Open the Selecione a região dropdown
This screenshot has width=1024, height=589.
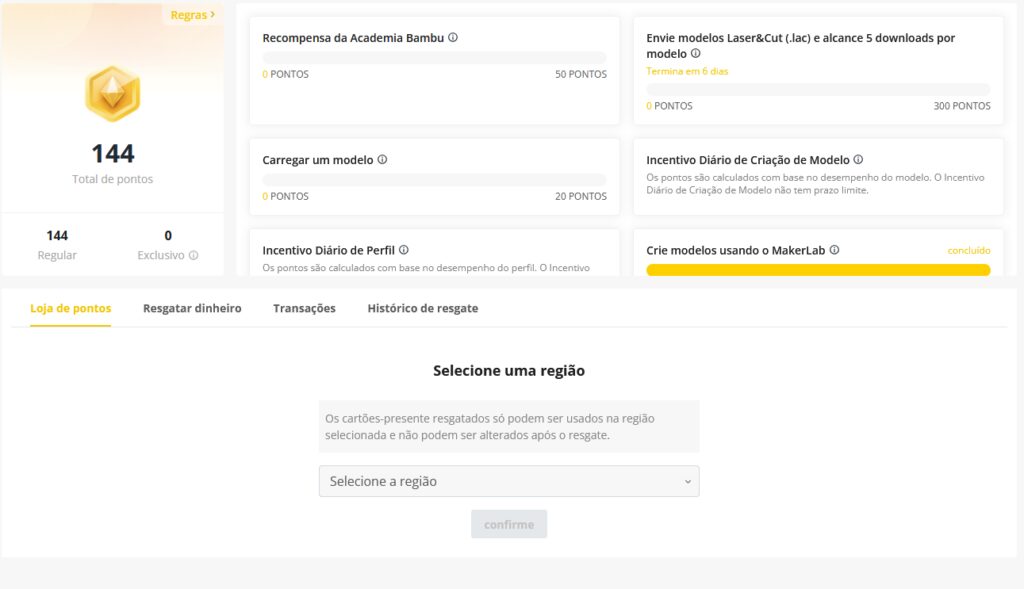pyautogui.click(x=509, y=481)
